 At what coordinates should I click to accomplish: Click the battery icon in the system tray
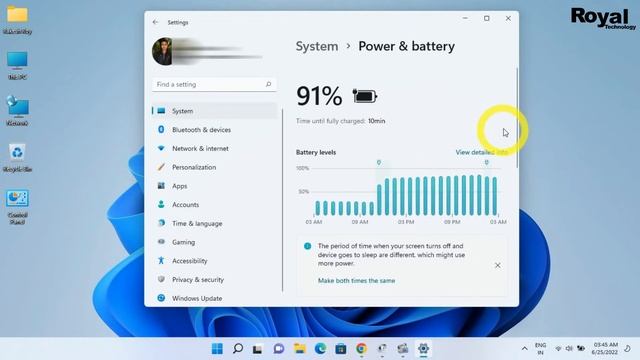click(581, 349)
